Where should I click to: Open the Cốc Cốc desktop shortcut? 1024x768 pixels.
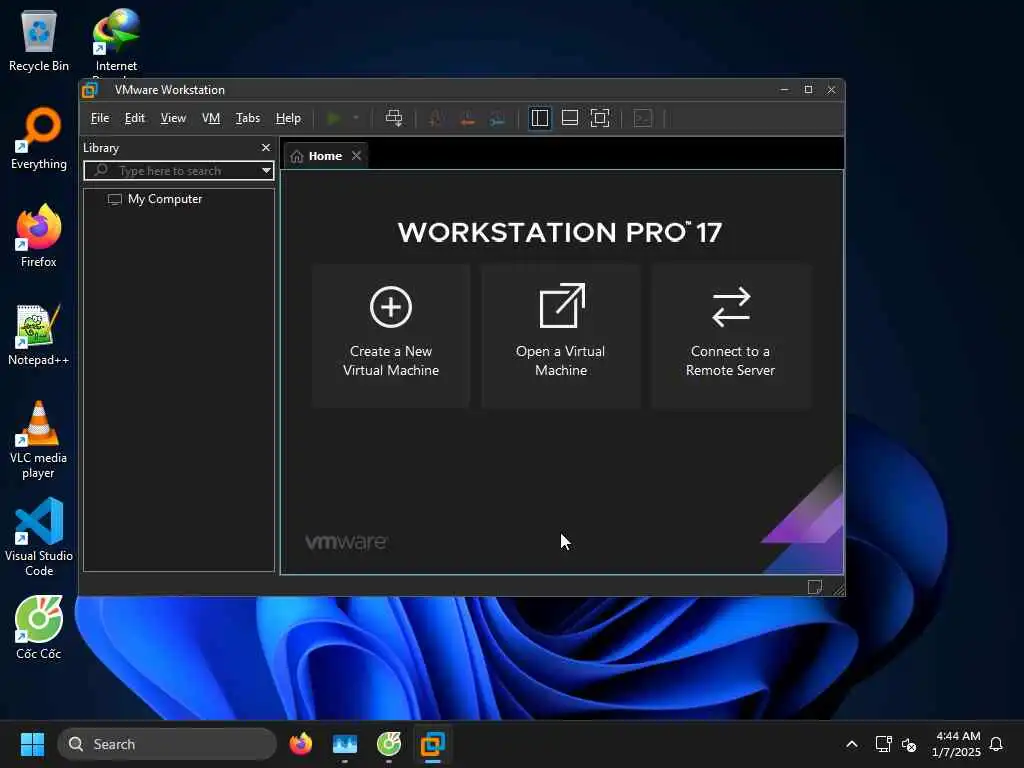click(x=39, y=628)
